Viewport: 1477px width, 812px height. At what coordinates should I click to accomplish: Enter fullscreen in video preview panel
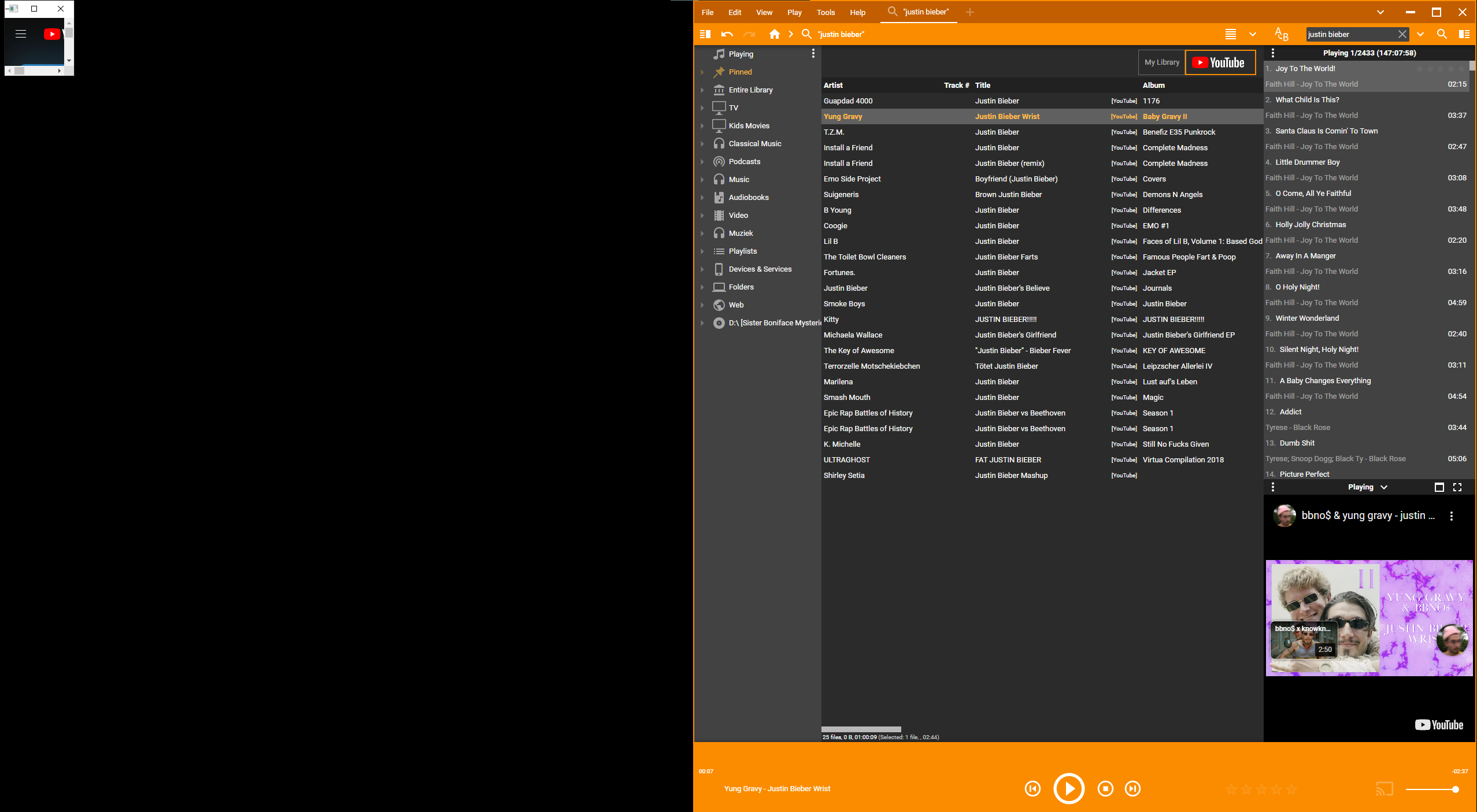(x=1457, y=487)
